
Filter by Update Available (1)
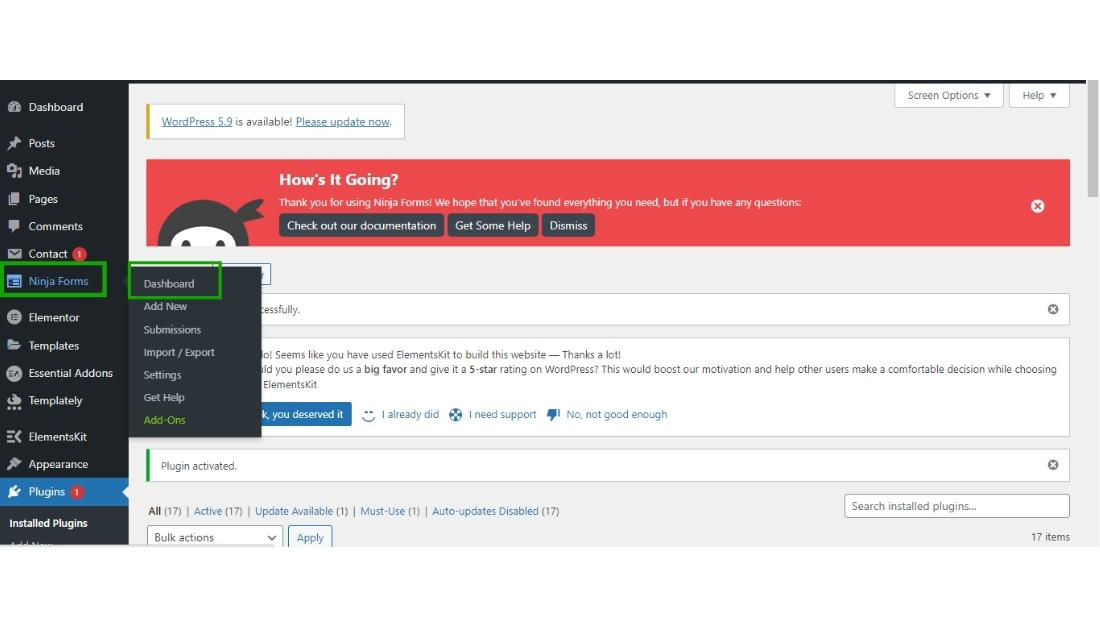coord(302,511)
